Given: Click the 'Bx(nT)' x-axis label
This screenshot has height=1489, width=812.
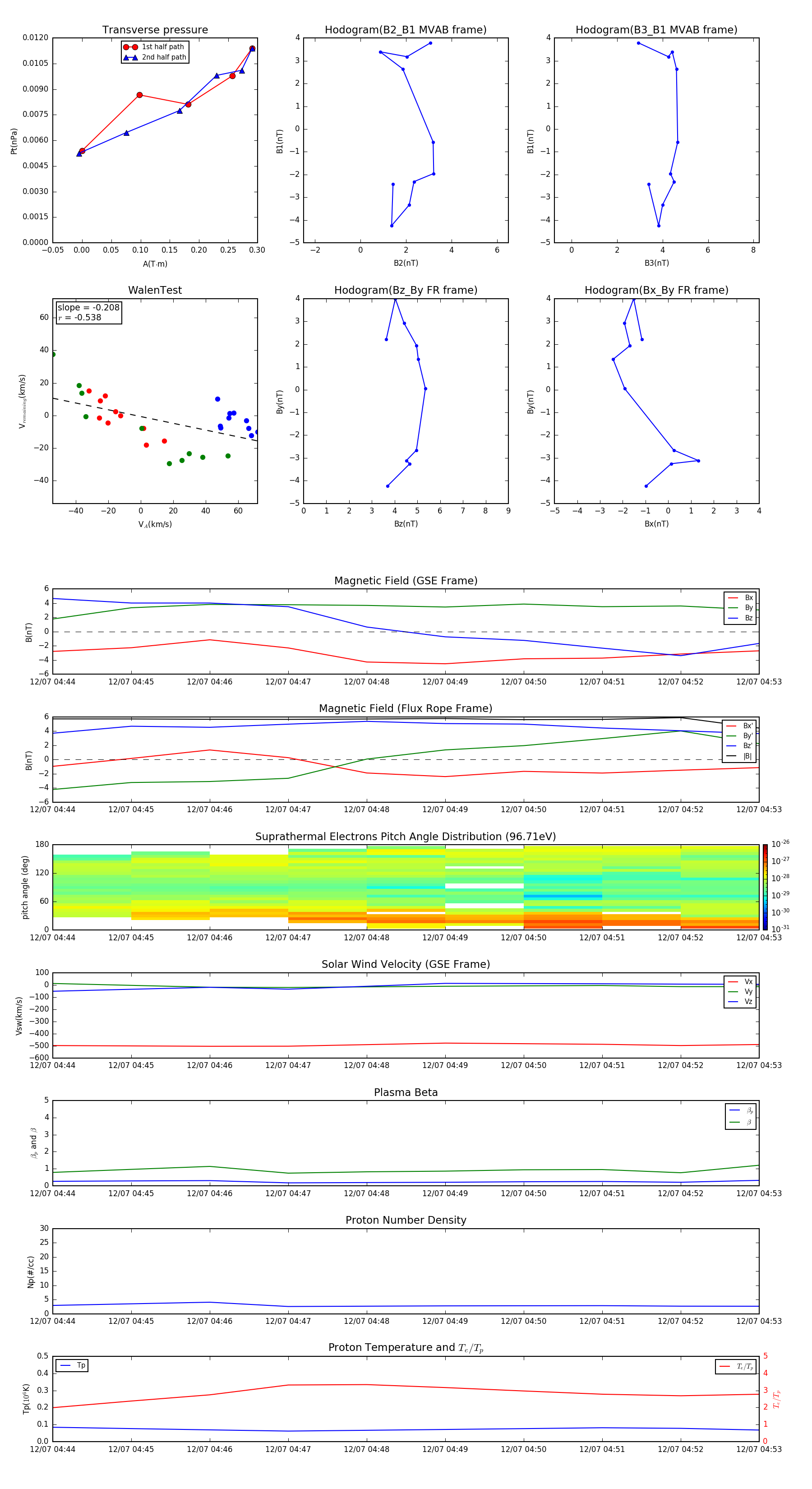Looking at the screenshot, I should pos(656,524).
